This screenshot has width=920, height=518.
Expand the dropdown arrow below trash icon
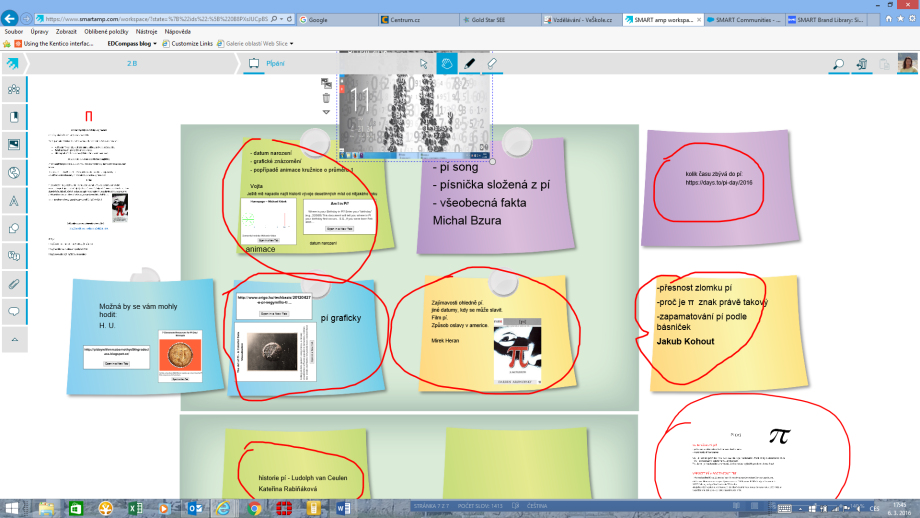[326, 112]
